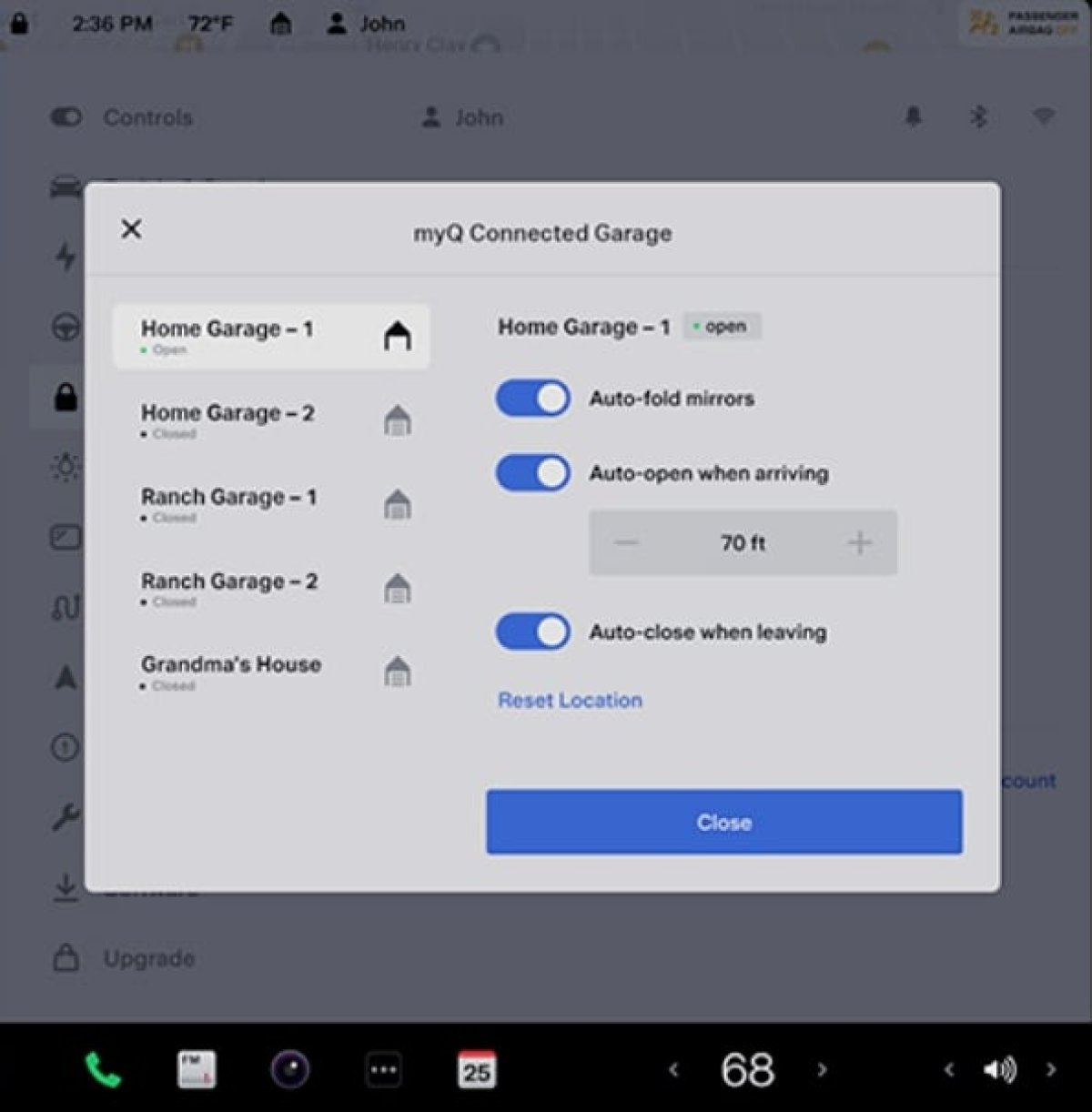Click the Reset Location link
This screenshot has height=1112, width=1092.
tap(570, 700)
